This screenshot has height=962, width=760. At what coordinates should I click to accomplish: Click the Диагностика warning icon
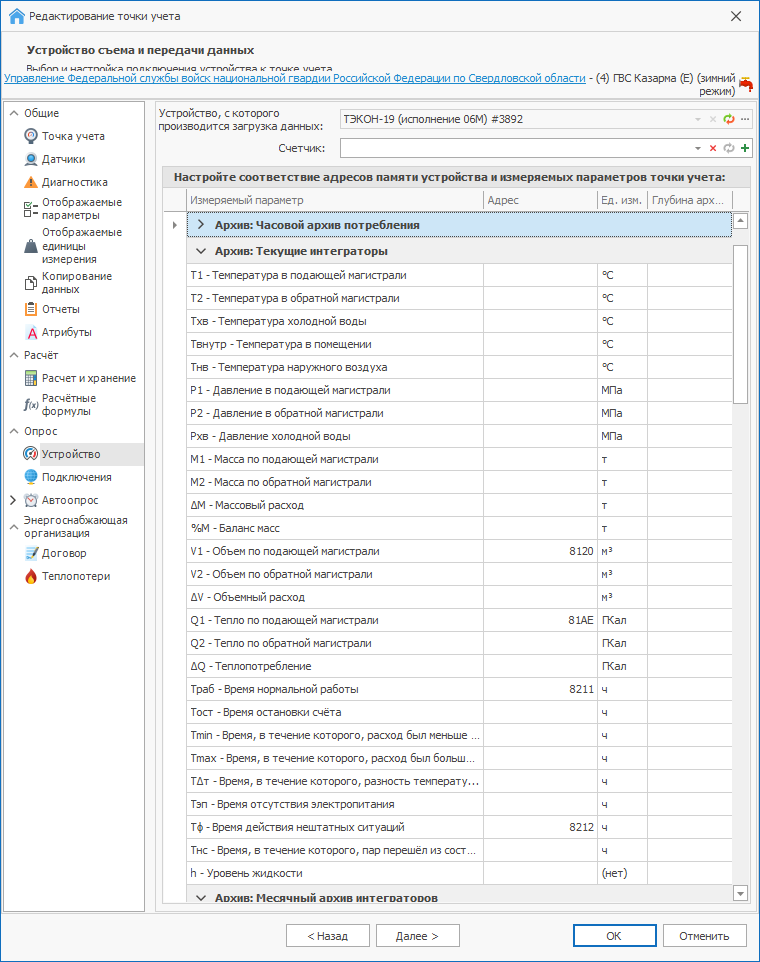31,182
